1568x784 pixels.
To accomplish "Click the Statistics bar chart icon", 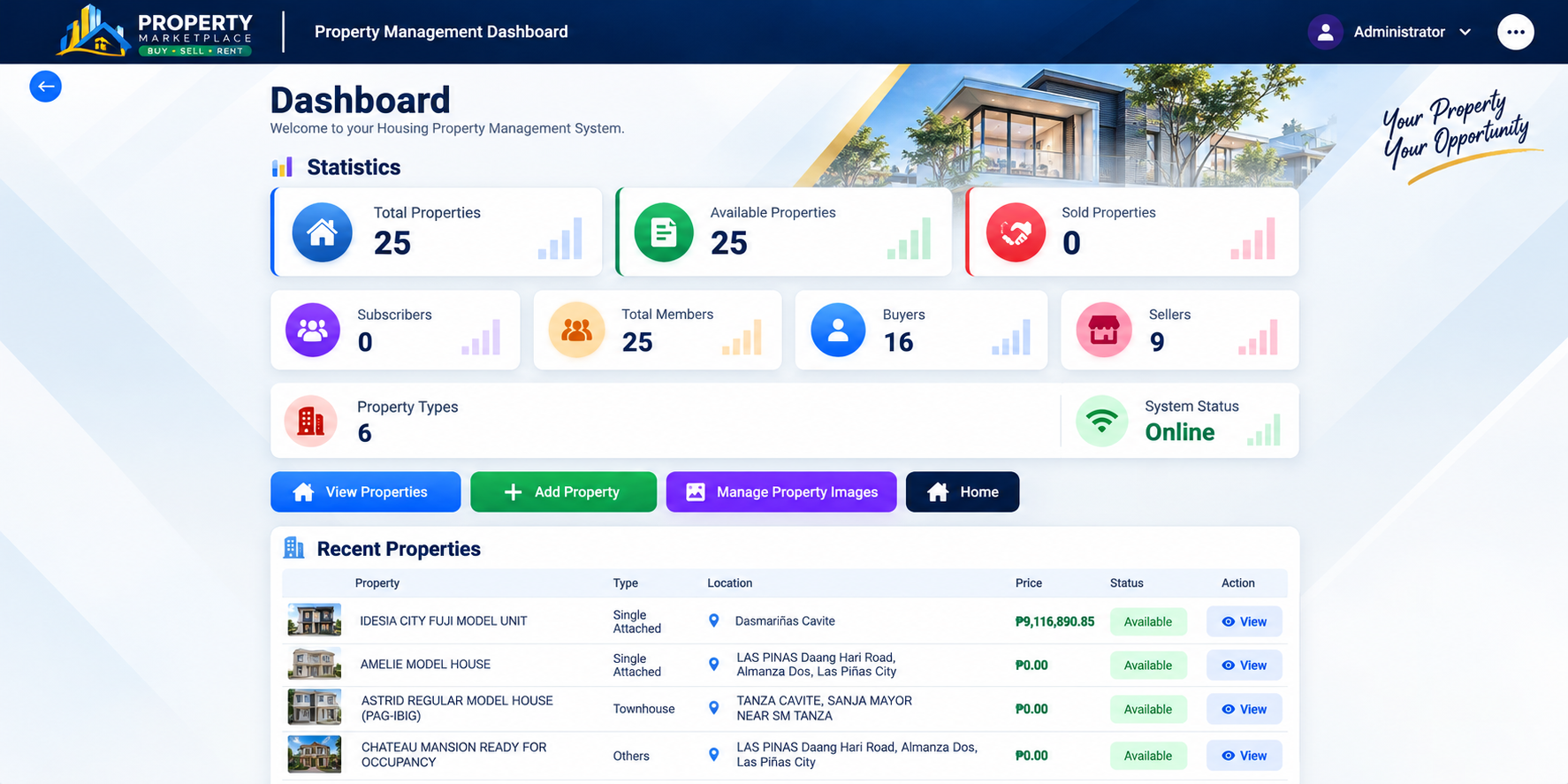I will pos(282,166).
